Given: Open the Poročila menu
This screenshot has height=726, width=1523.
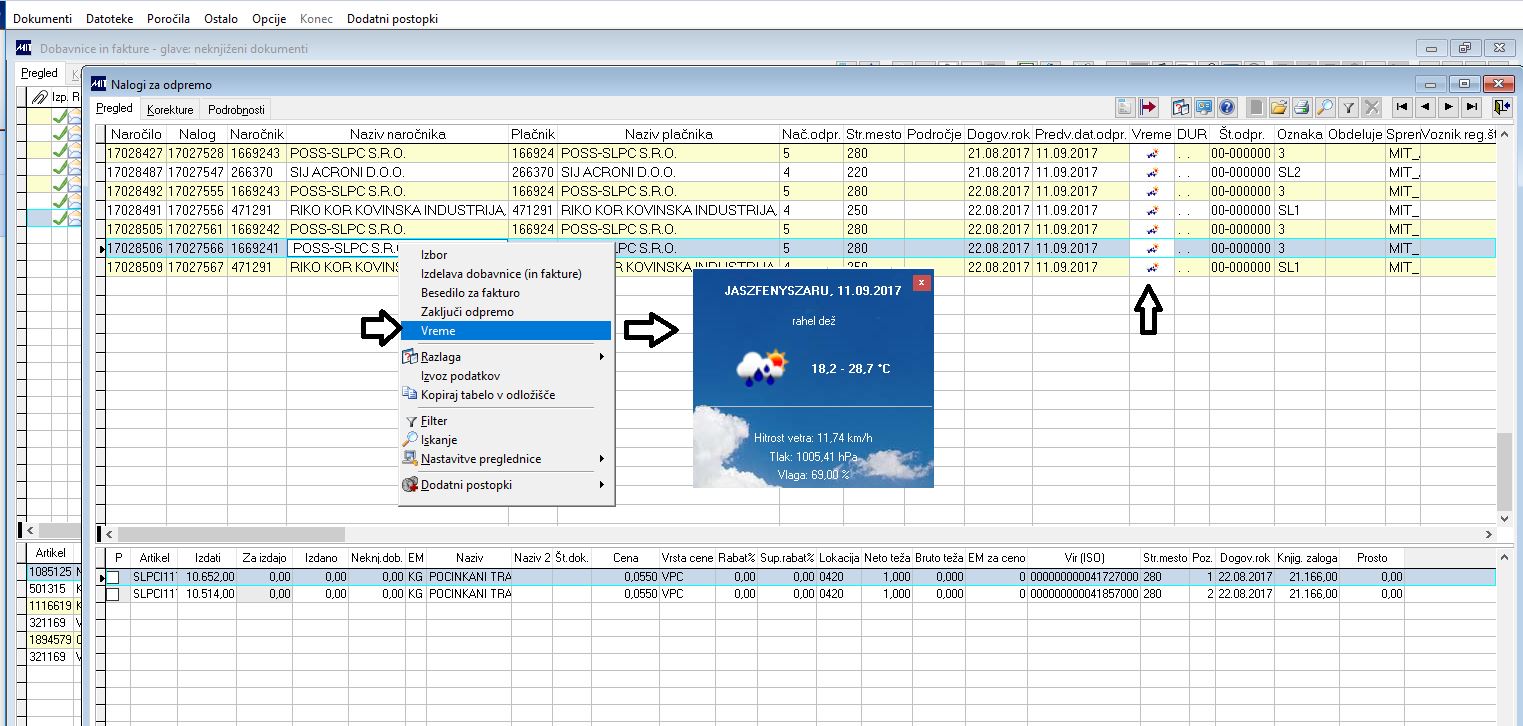Looking at the screenshot, I should click(x=168, y=18).
